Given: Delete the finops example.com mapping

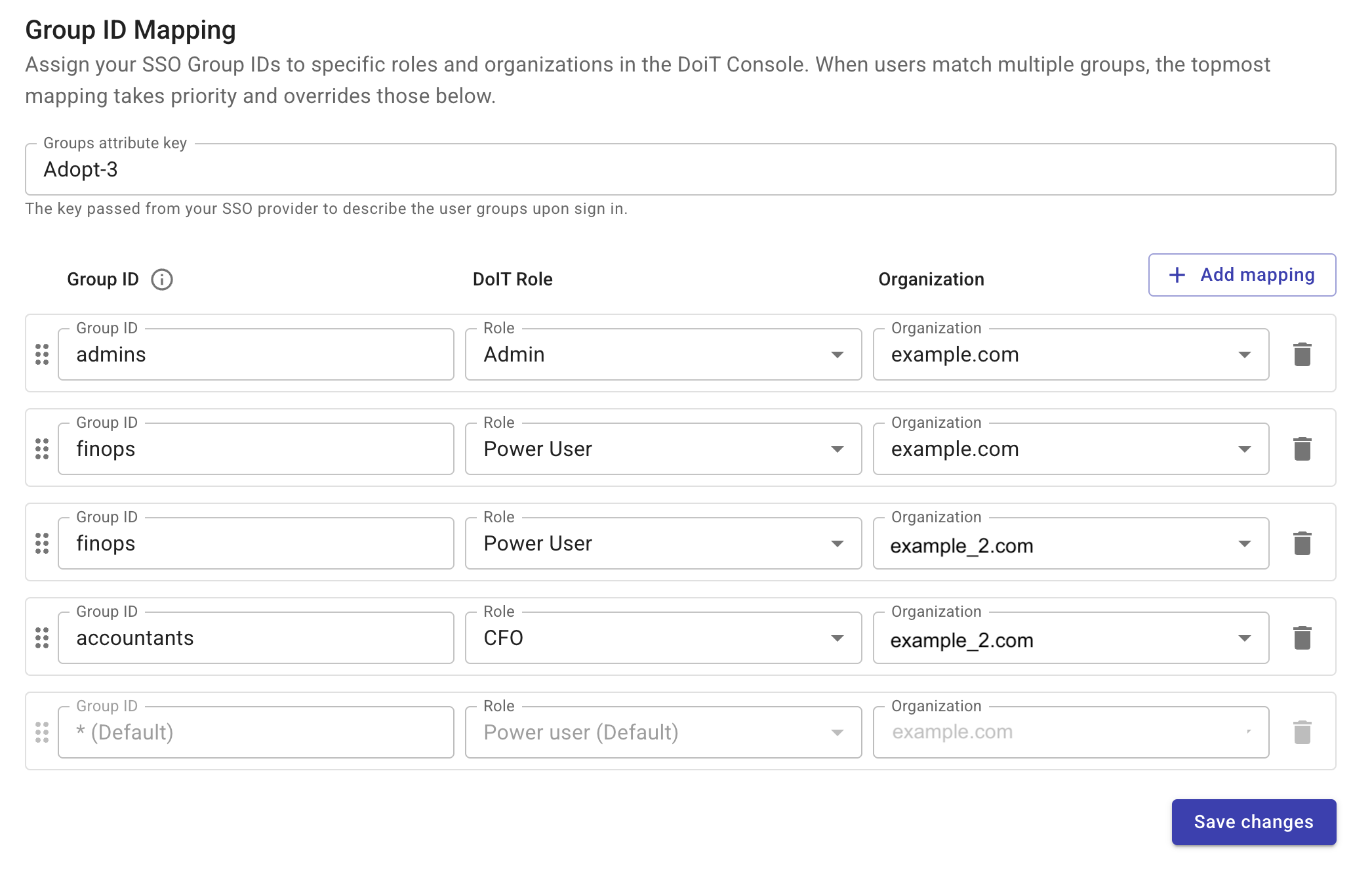Looking at the screenshot, I should pyautogui.click(x=1302, y=449).
